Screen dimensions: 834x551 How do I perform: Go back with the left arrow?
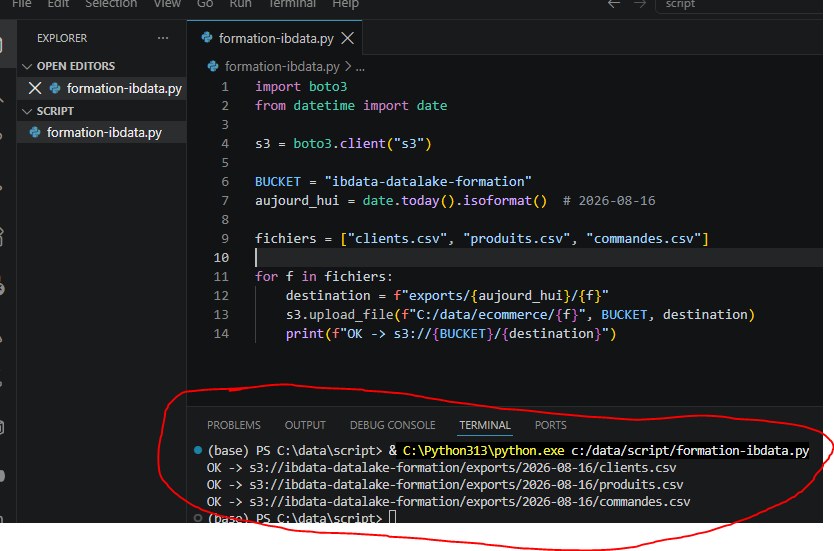(x=614, y=4)
